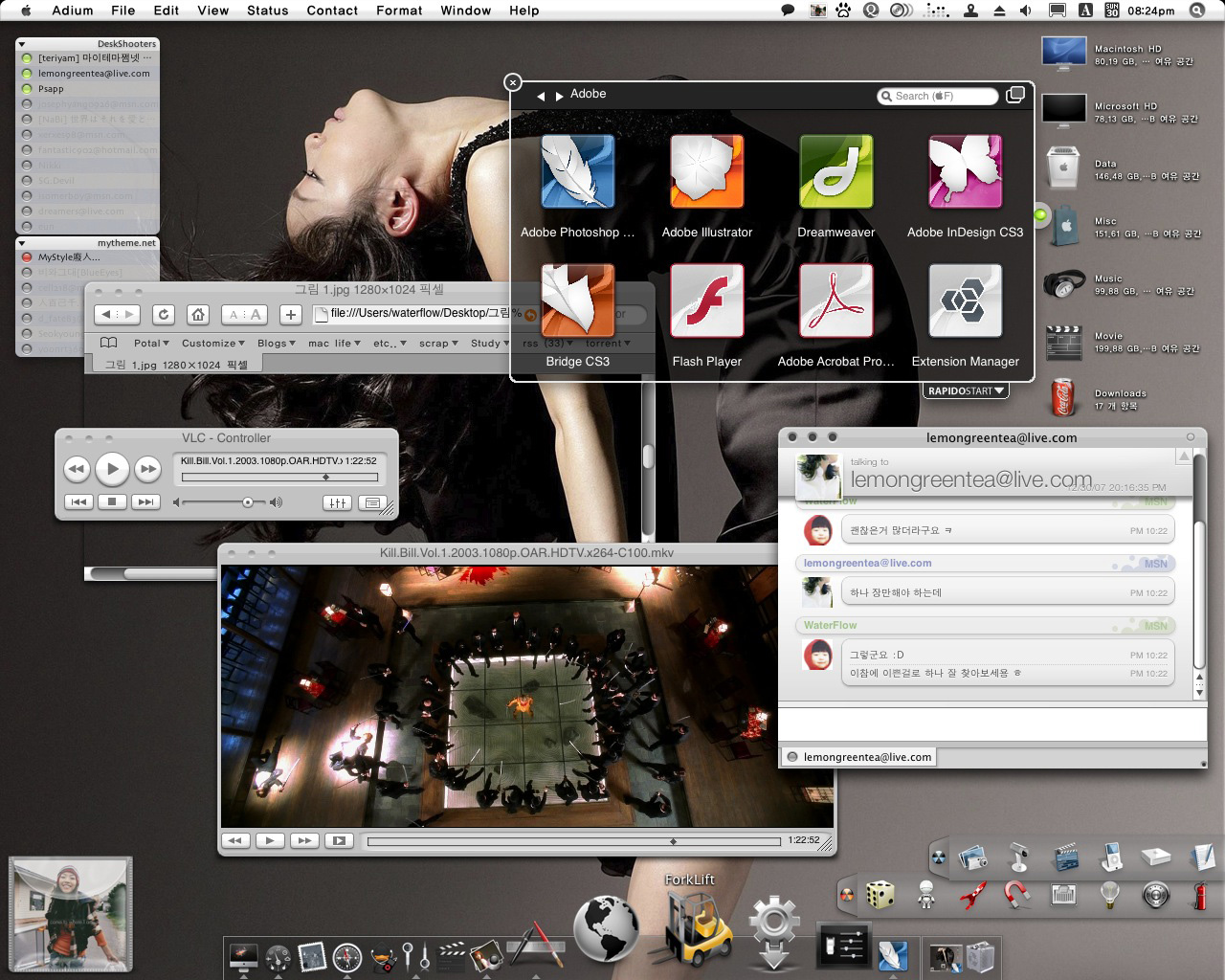Open Extension Manager icon
The height and width of the screenshot is (980, 1225).
[965, 301]
